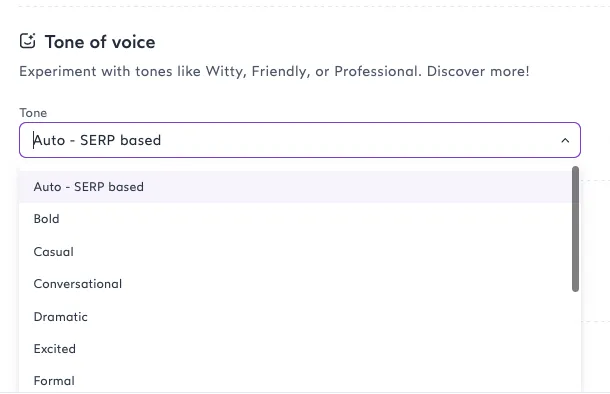This screenshot has width=610, height=394.
Task: Select the Conversational tone option
Action: pyautogui.click(x=296, y=284)
